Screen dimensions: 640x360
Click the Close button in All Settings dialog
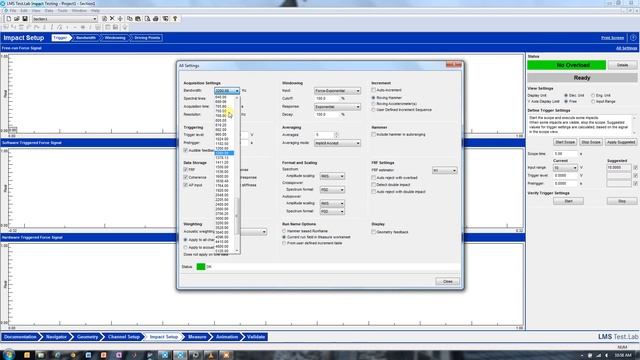coord(447,282)
